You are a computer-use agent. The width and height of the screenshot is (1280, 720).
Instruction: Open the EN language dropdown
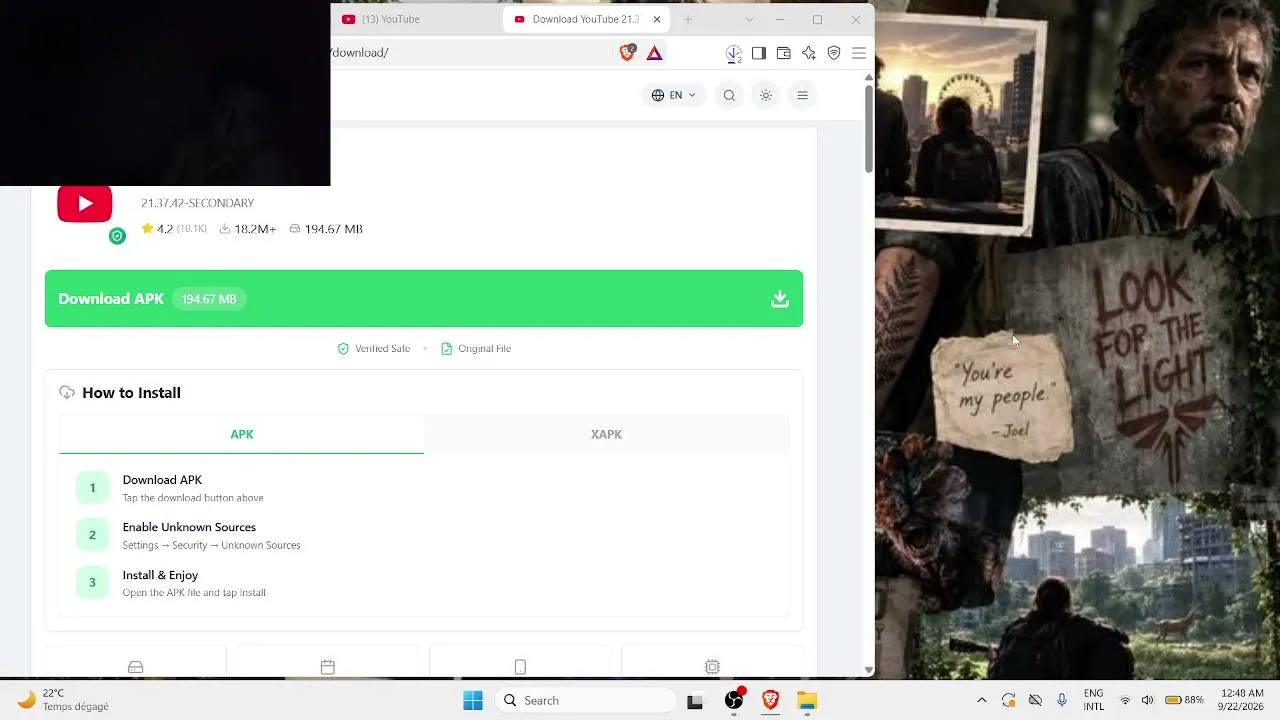pos(674,95)
